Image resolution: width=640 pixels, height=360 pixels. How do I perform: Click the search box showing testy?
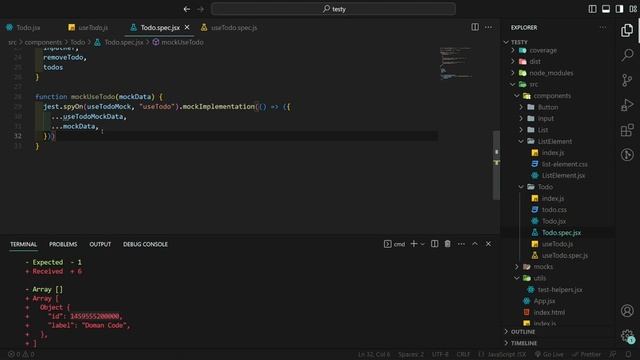coord(333,9)
